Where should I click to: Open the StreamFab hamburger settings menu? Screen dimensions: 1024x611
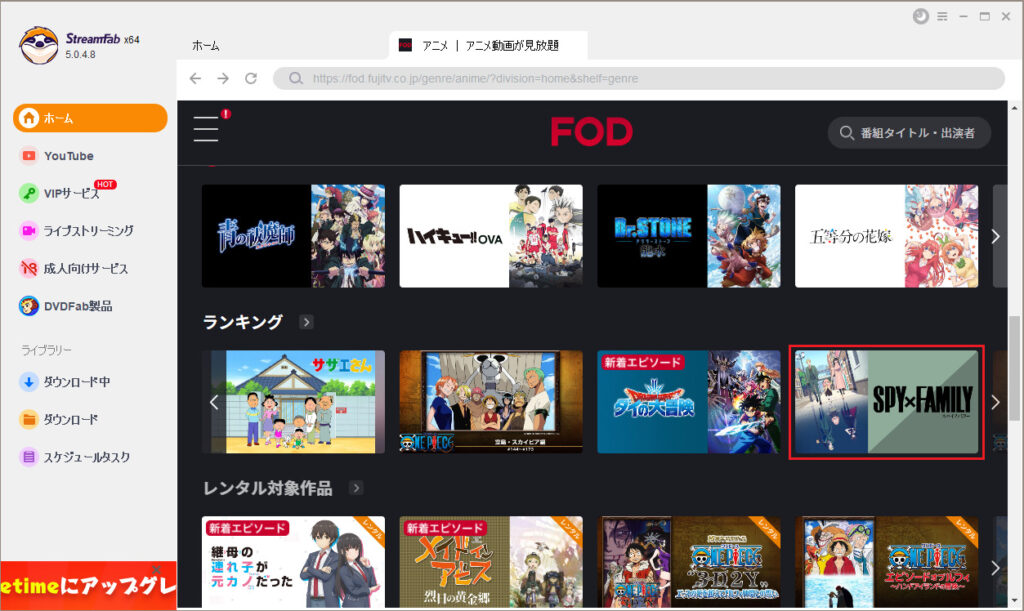[942, 16]
